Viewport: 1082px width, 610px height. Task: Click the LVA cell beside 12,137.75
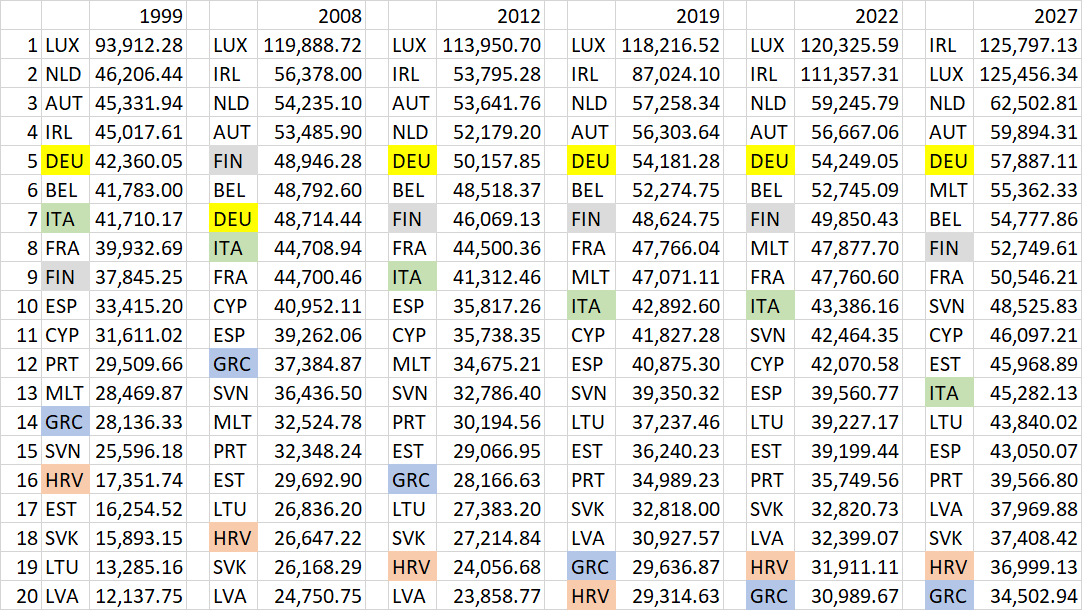point(66,596)
